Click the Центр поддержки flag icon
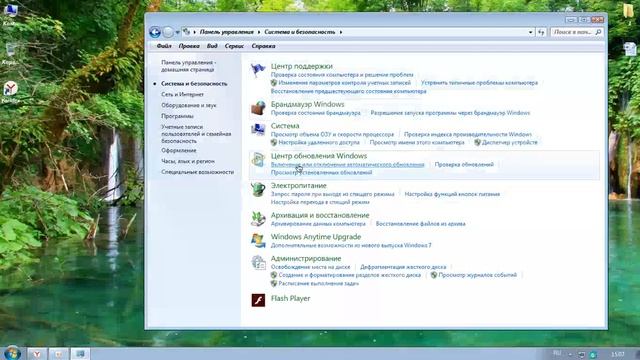640x360 pixels. (258, 70)
